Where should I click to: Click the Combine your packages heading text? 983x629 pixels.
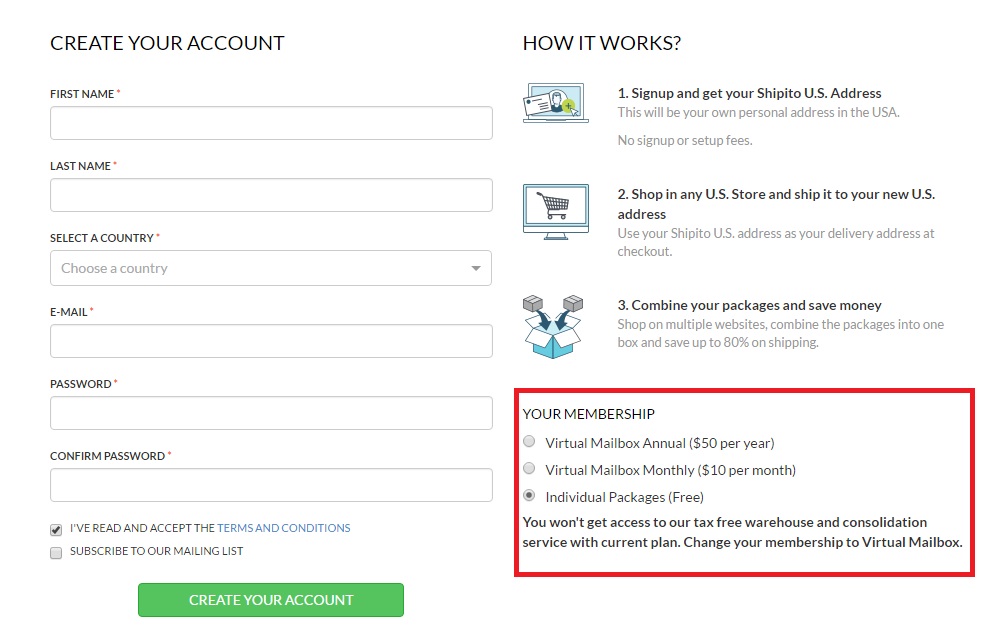[749, 305]
